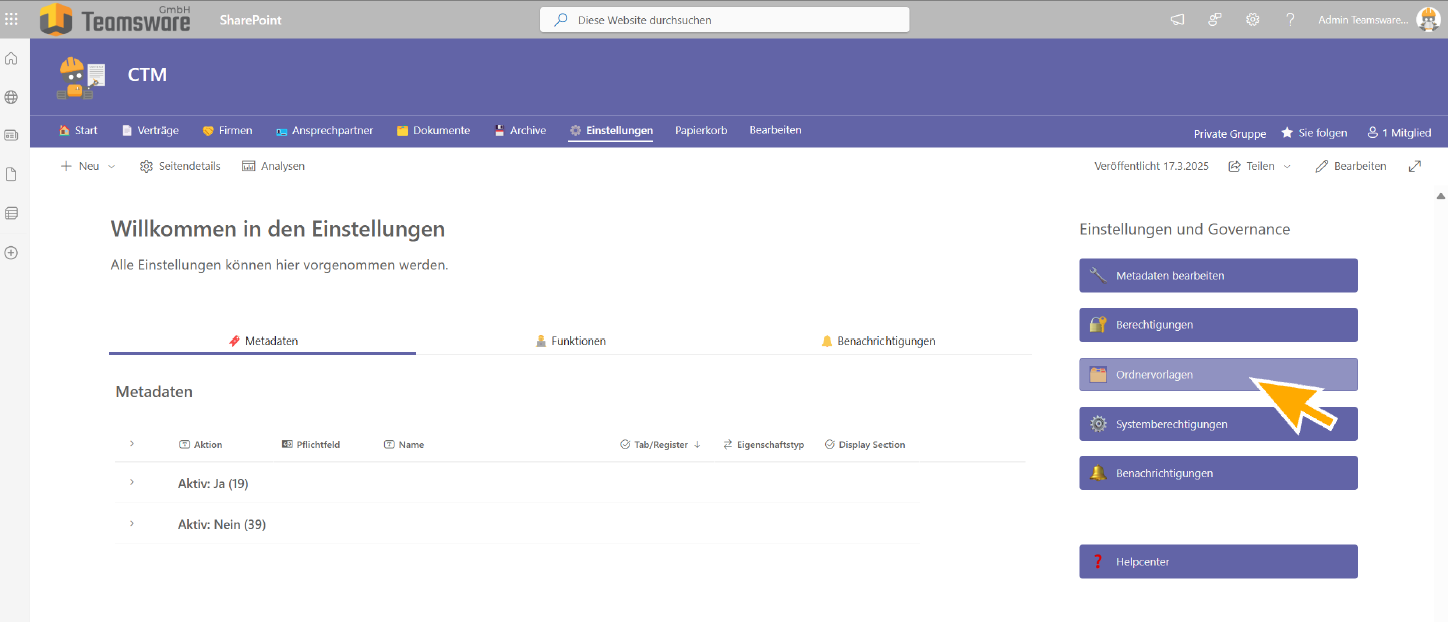Toggle the Sie folgen star
Viewport: 1448px width, 622px height.
coord(1287,133)
